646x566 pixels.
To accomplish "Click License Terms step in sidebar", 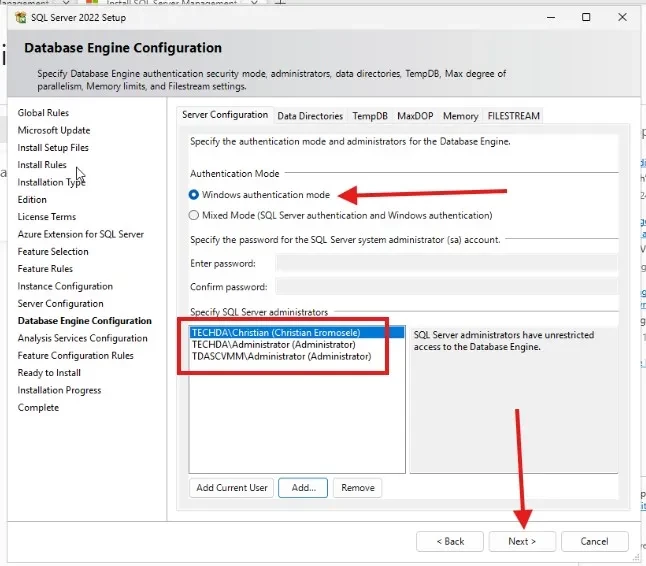I will pyautogui.click(x=47, y=217).
